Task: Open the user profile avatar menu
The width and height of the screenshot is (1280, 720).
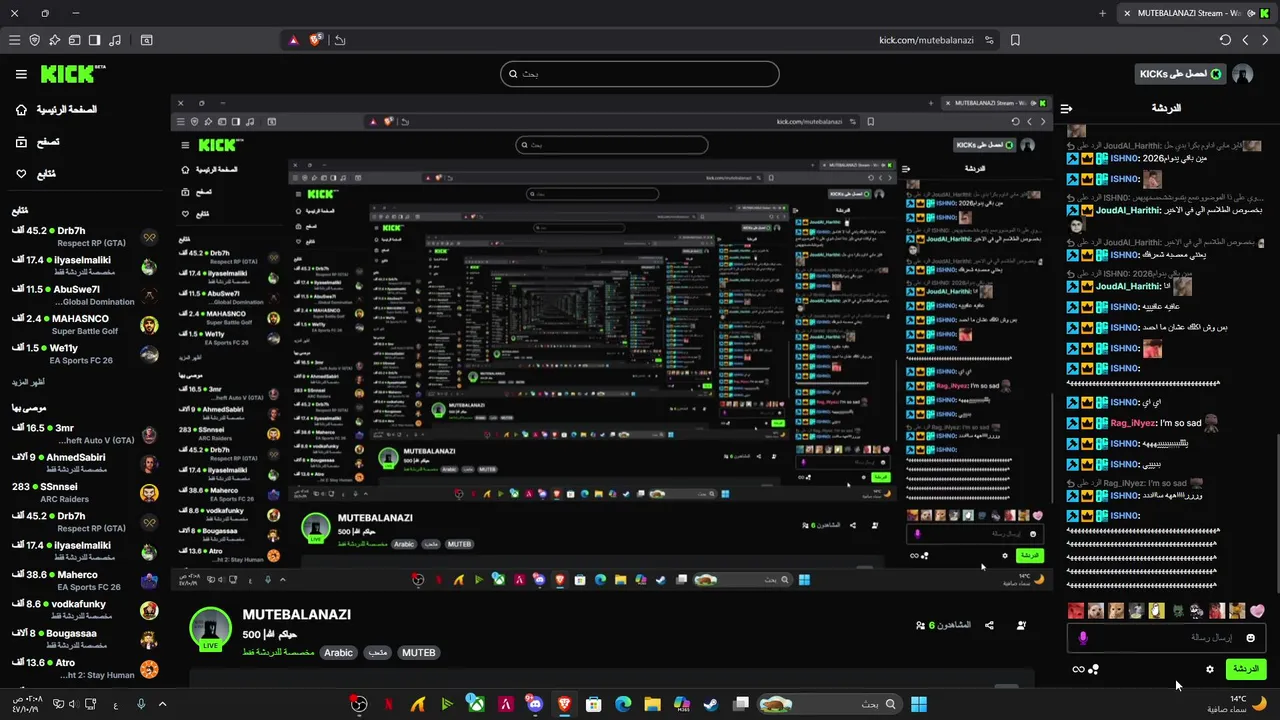Action: pos(1243,74)
